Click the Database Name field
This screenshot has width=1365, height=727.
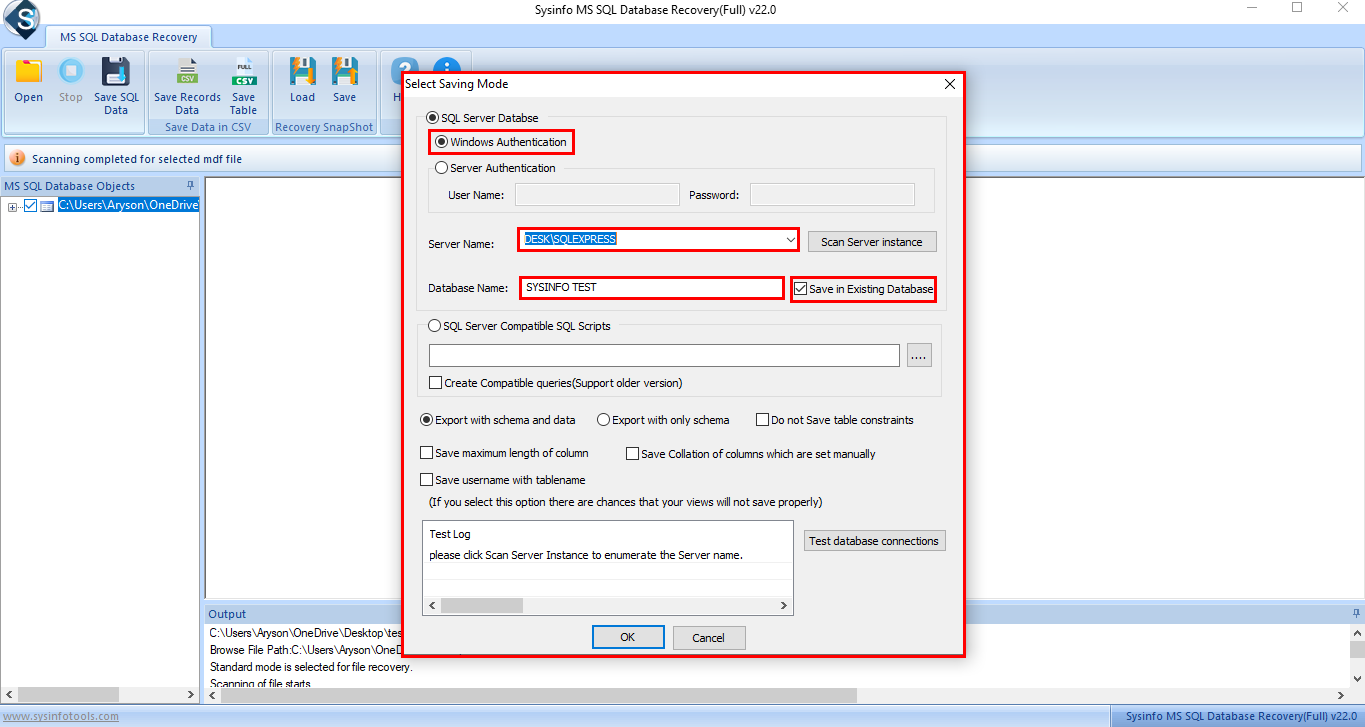pyautogui.click(x=651, y=288)
